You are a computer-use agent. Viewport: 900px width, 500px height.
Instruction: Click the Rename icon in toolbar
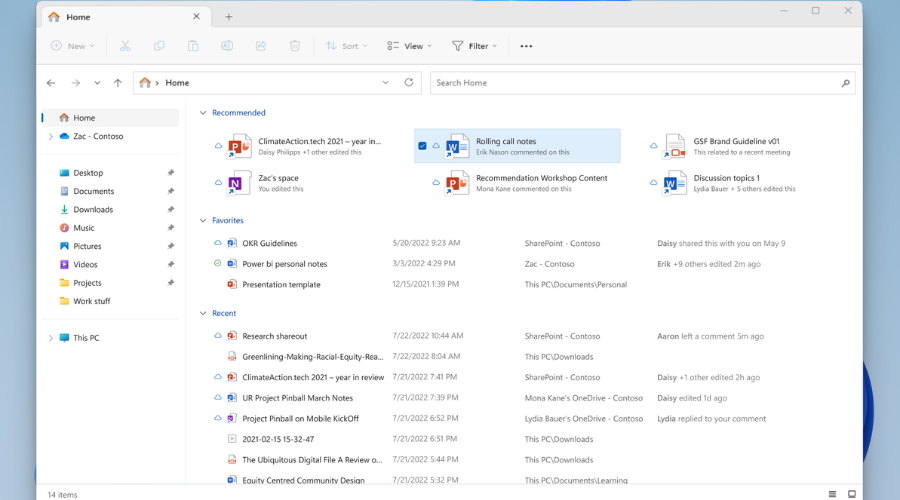[227, 46]
